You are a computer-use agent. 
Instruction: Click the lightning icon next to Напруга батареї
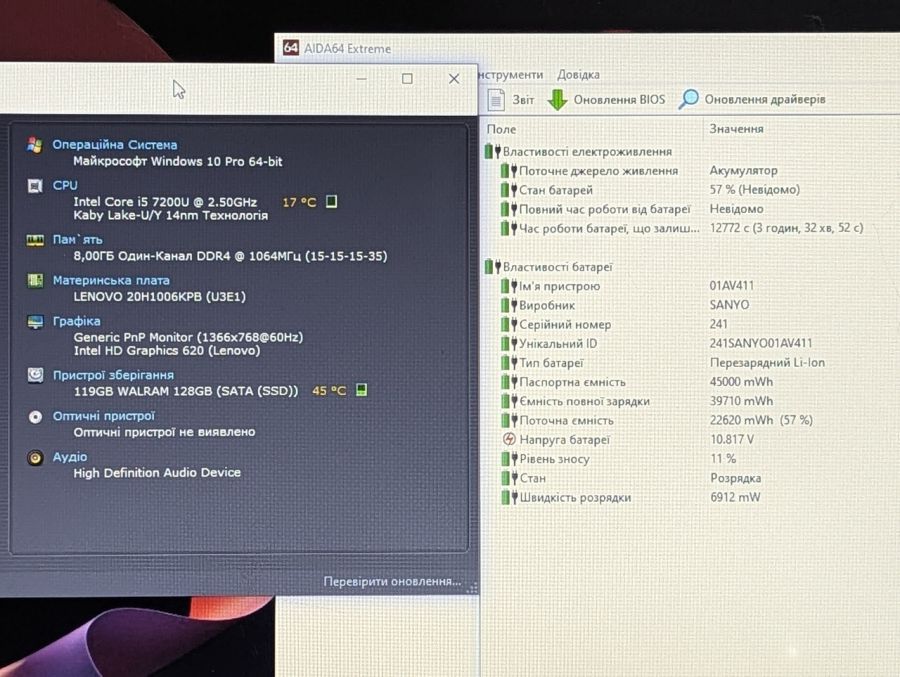(509, 439)
